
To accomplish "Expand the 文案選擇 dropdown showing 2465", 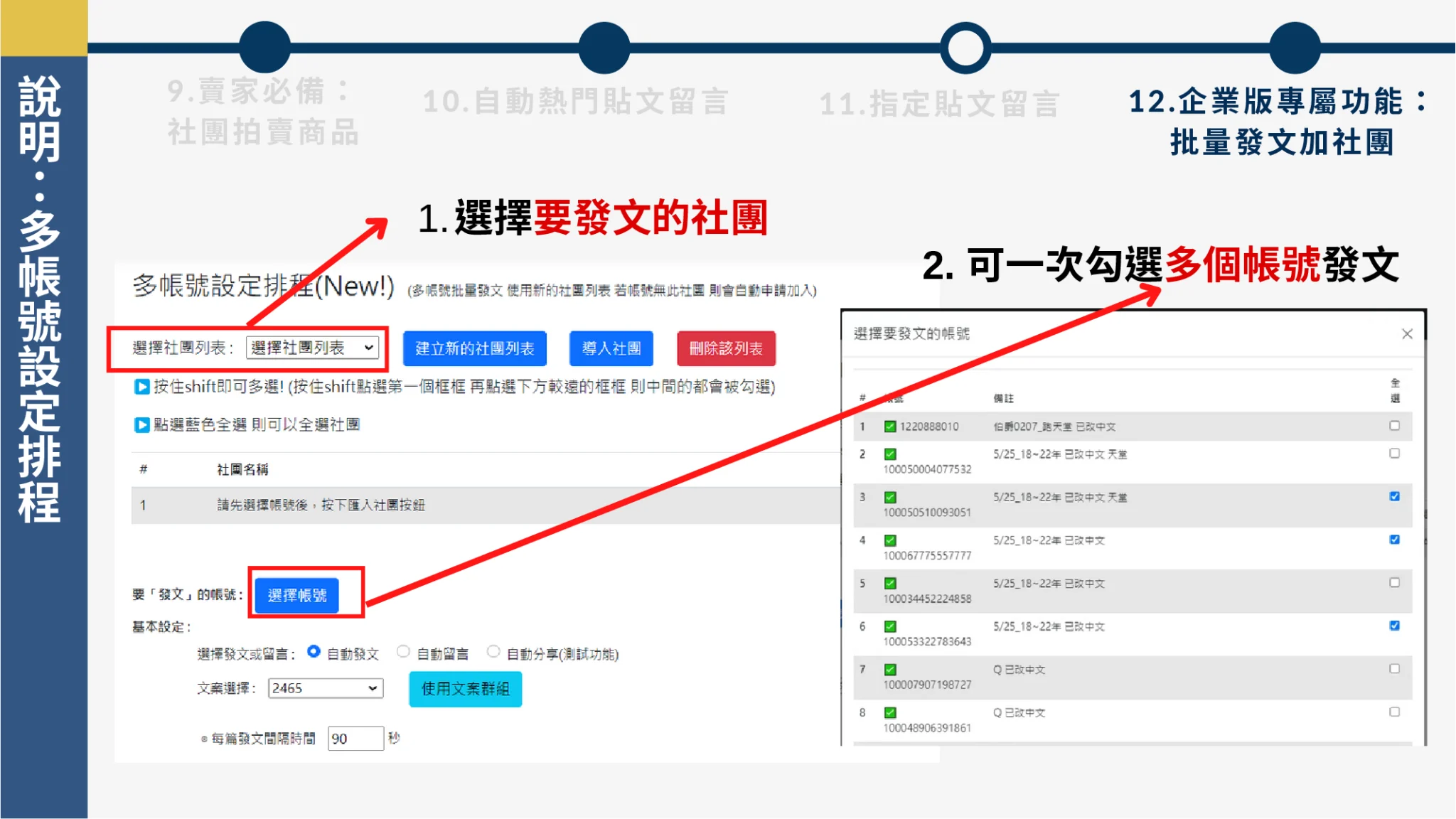I will coord(326,688).
